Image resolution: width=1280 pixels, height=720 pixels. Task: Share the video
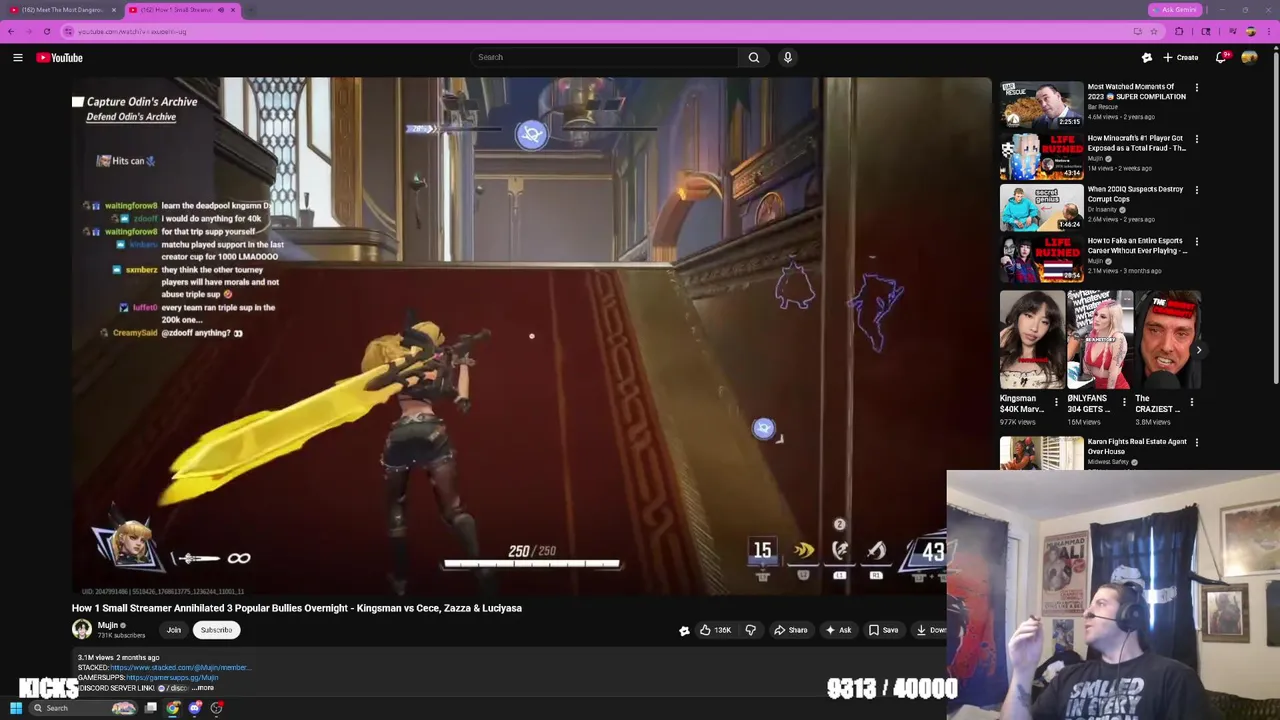(x=791, y=630)
